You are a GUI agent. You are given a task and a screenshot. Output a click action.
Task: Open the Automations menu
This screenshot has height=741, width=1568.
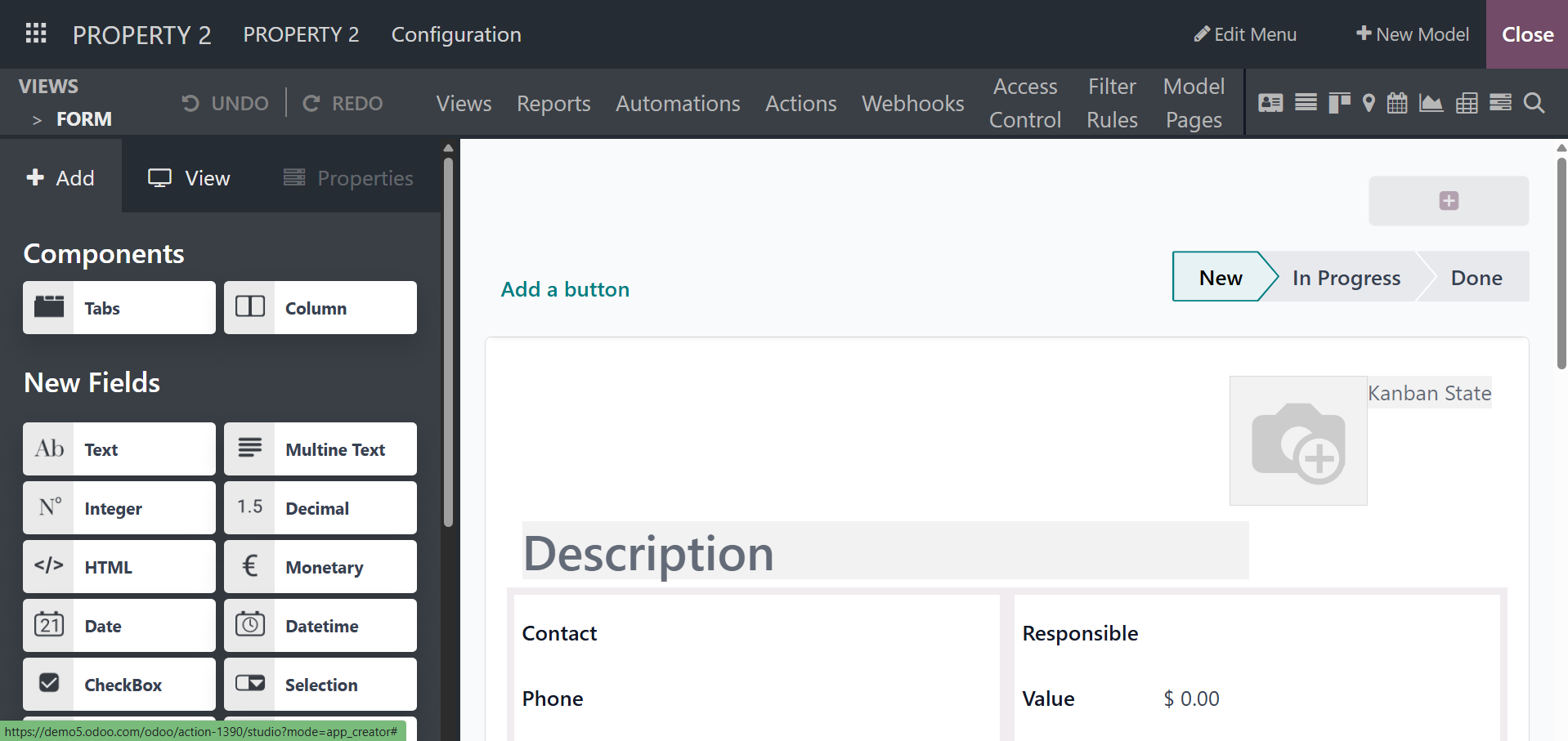coord(678,104)
